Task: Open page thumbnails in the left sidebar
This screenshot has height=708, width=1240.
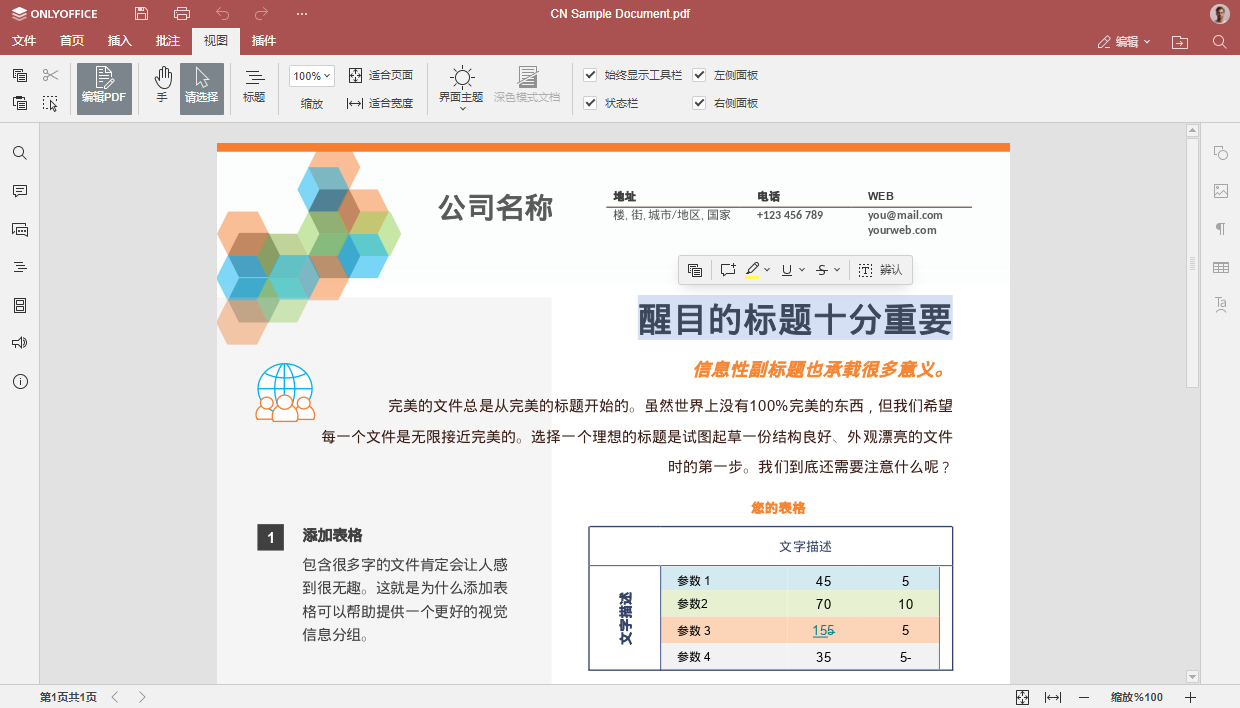Action: (x=20, y=305)
